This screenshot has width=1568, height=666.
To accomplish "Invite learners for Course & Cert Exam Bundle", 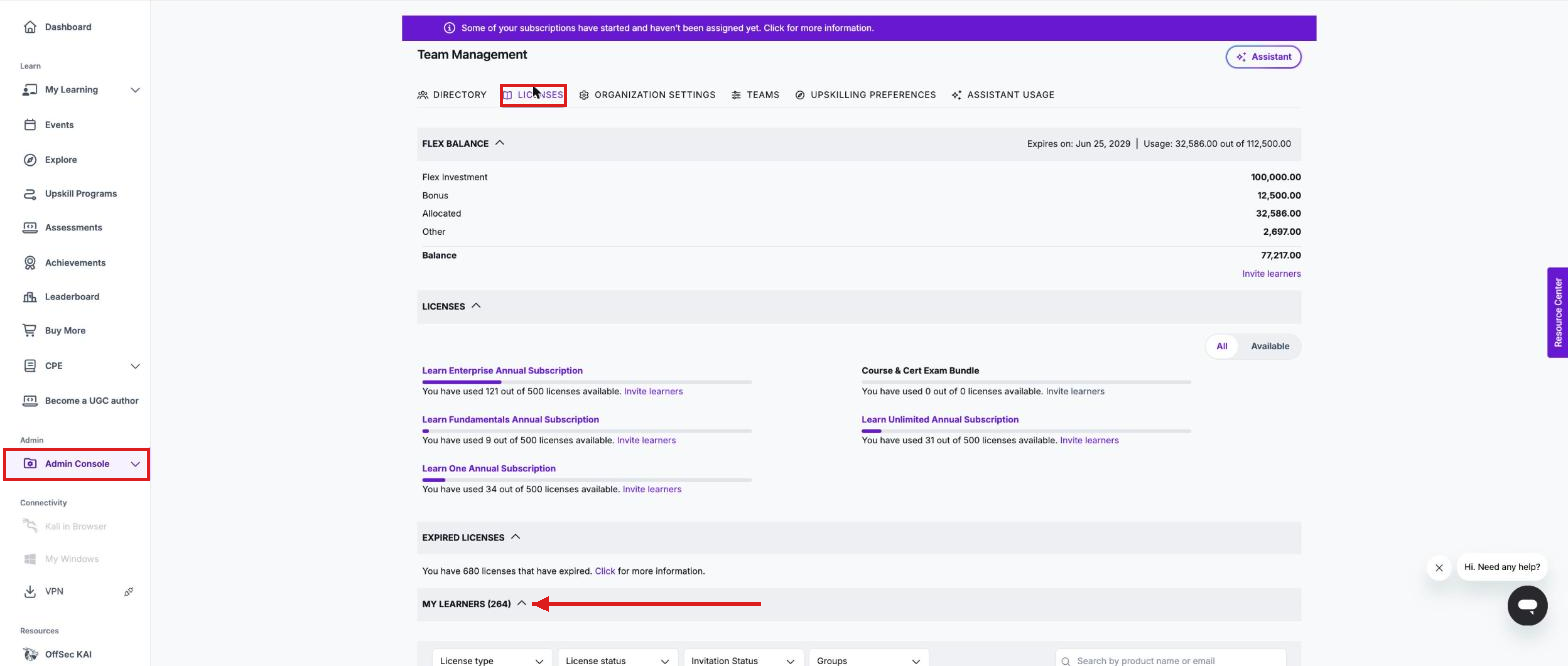I will click(1075, 392).
